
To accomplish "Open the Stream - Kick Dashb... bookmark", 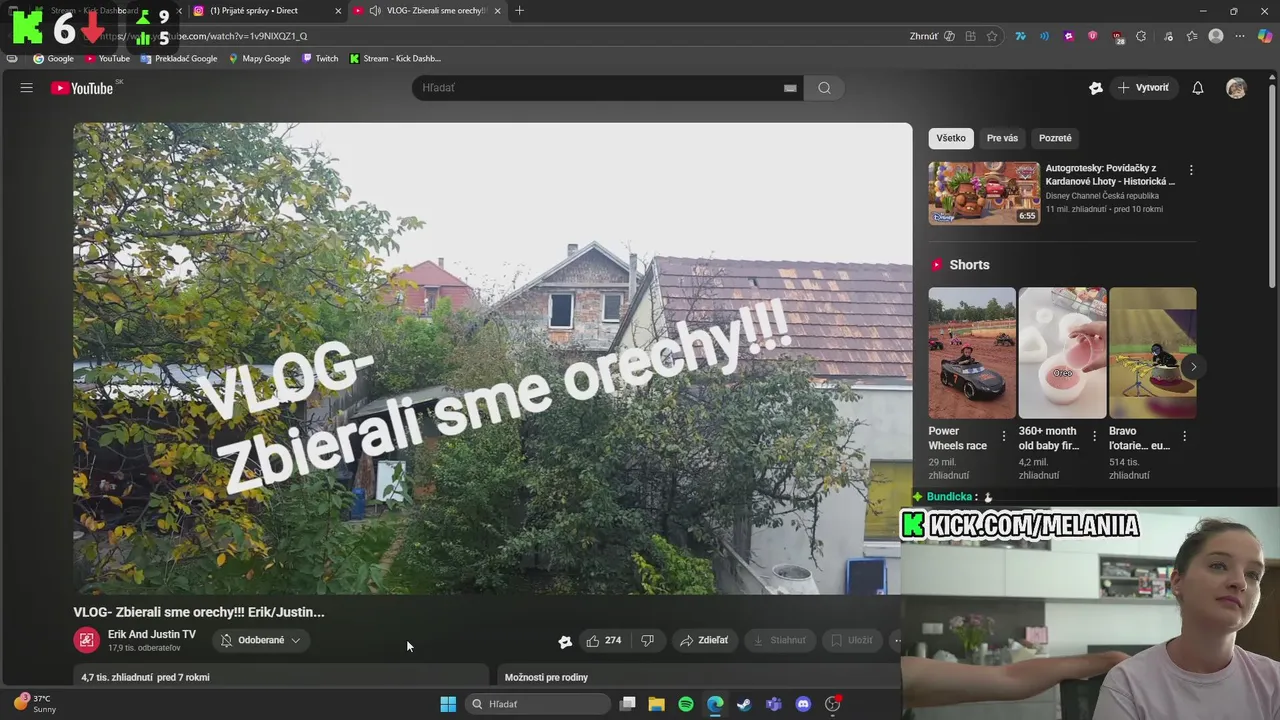I will (x=395, y=58).
